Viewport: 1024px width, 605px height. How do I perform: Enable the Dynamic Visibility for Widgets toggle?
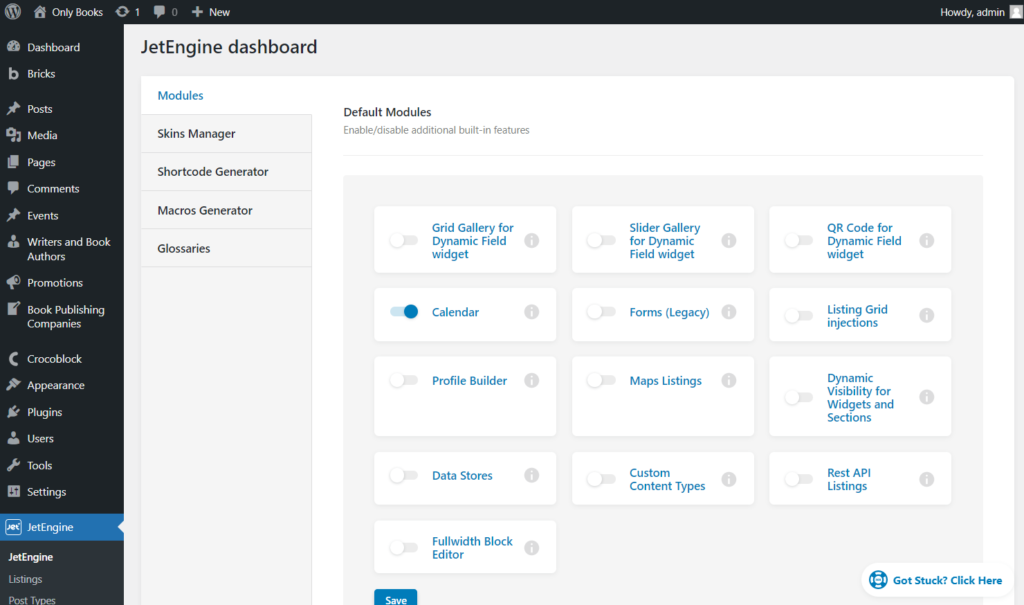point(799,397)
